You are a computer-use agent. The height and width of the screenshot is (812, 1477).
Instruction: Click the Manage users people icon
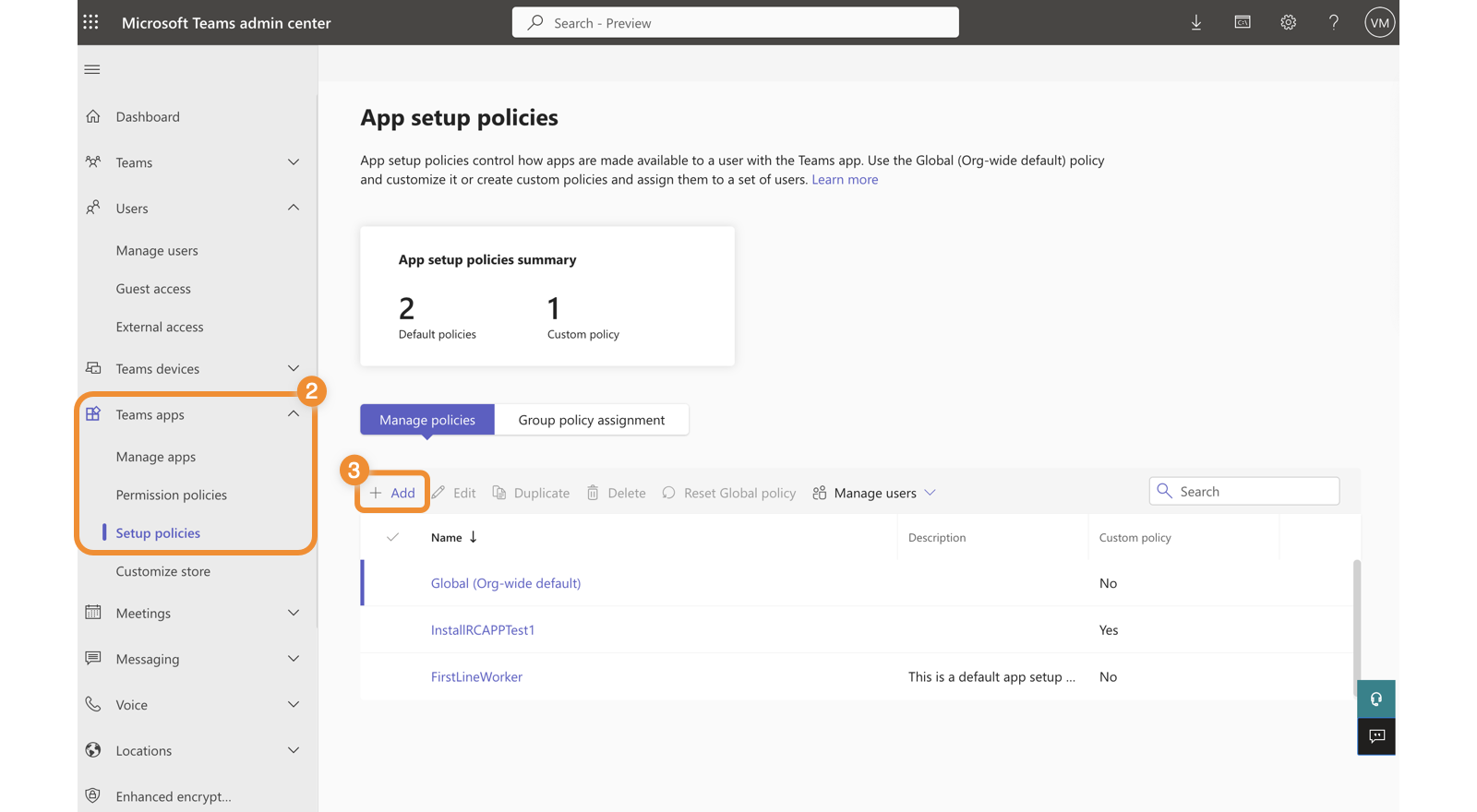tap(820, 492)
